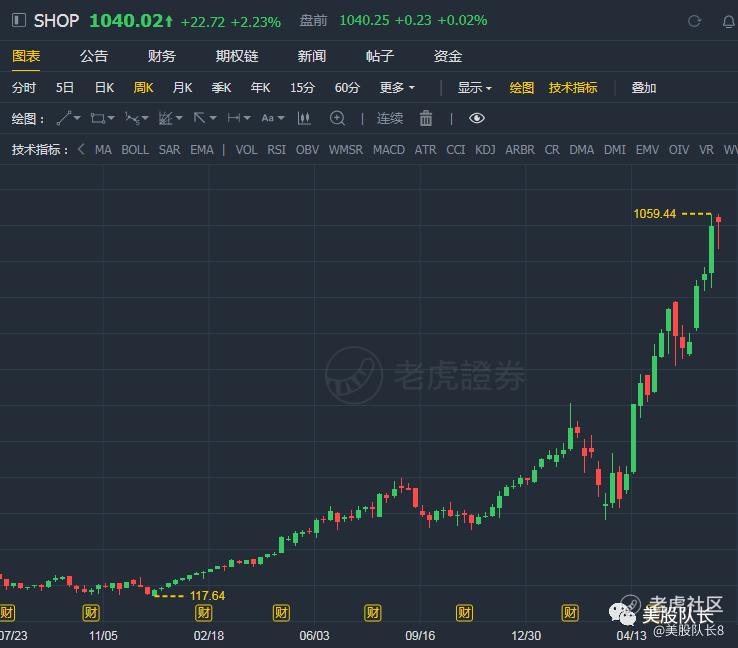The width and height of the screenshot is (738, 648).
Task: Click the 叠加 overlay comparison button
Action: tap(643, 88)
